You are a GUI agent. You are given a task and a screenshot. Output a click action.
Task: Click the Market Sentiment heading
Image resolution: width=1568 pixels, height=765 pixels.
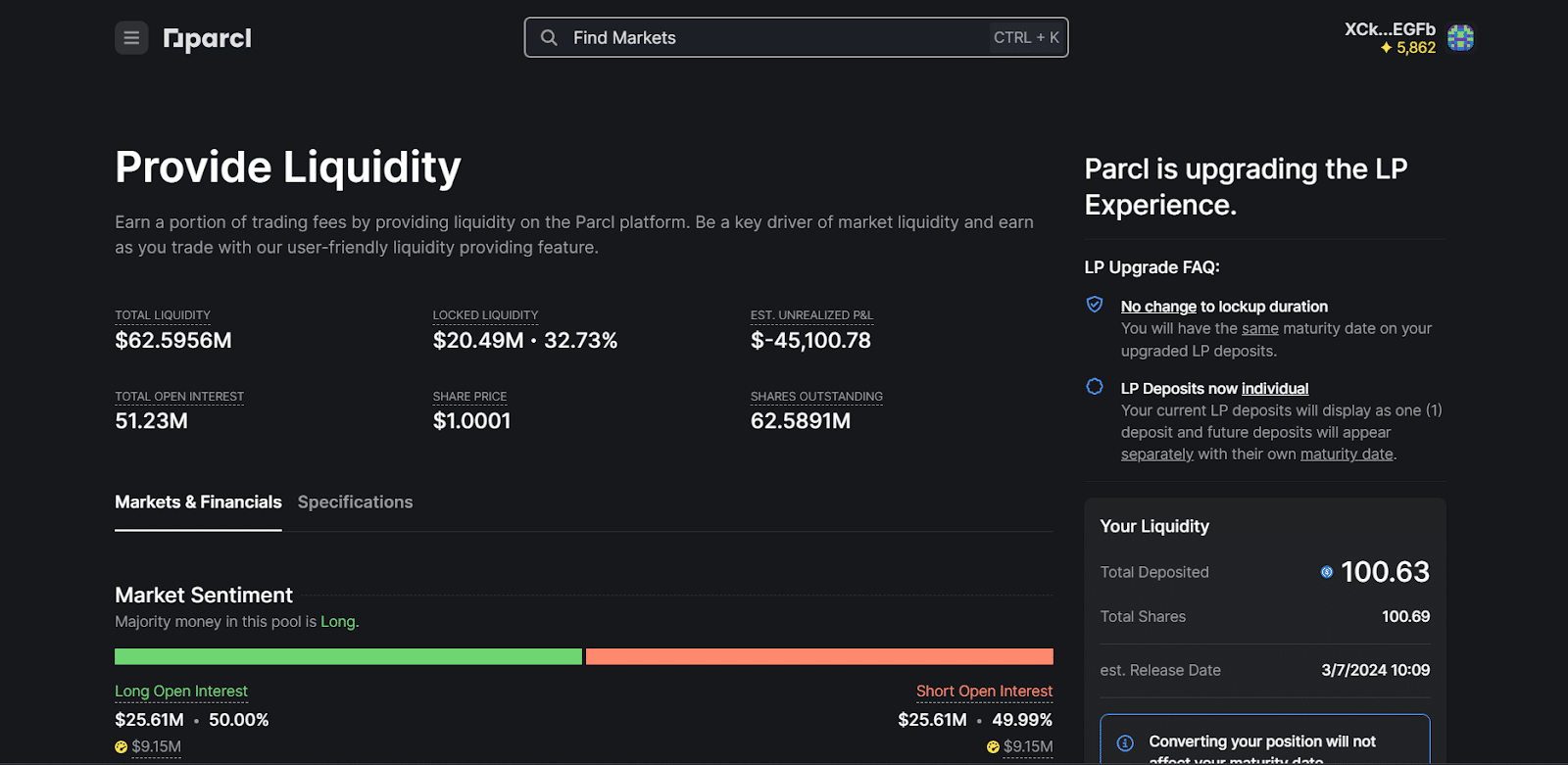point(204,596)
